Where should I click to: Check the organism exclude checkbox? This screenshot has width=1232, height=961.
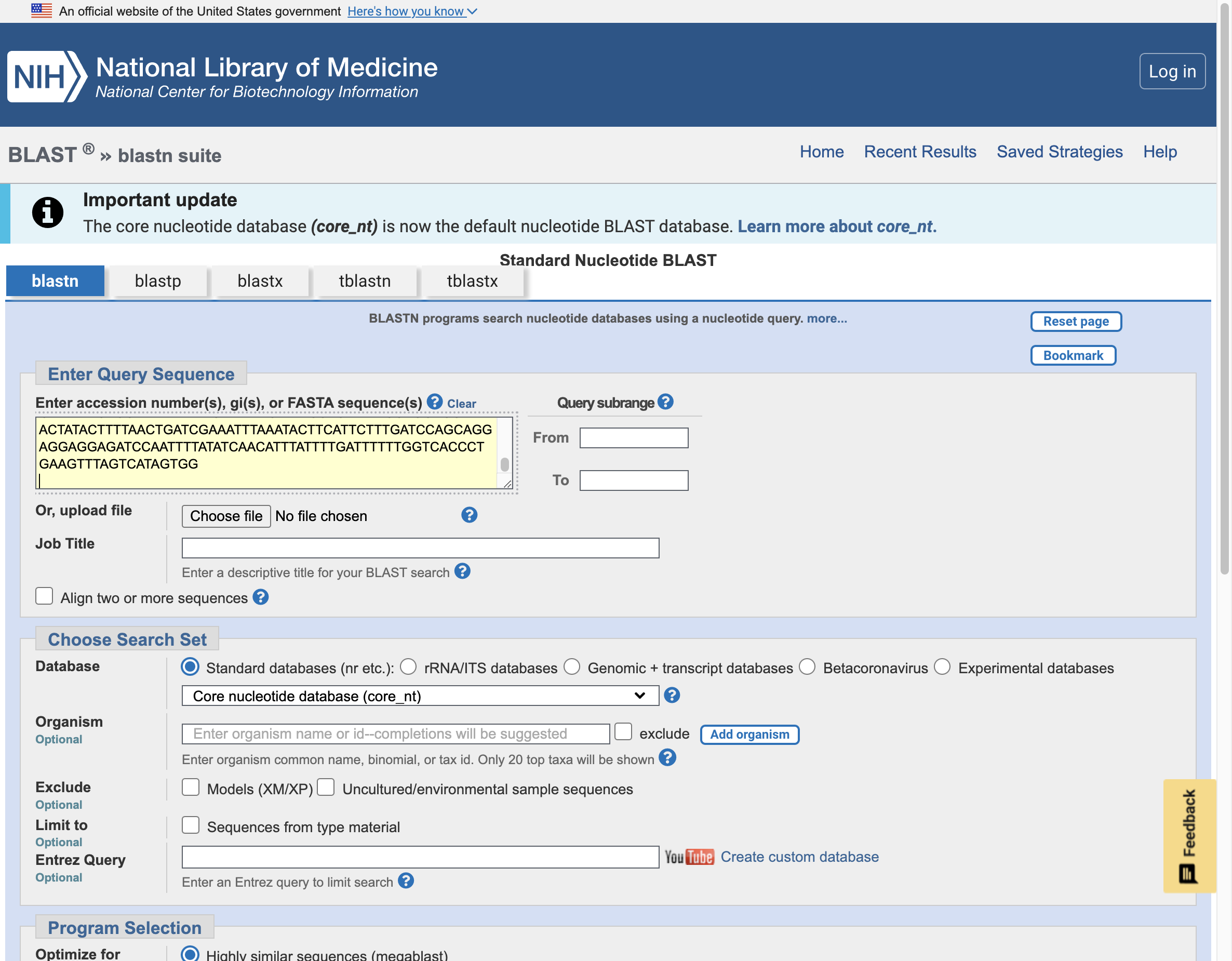pos(623,732)
